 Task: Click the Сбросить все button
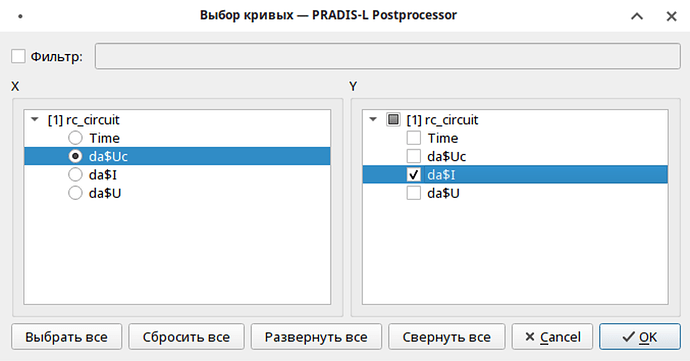coord(186,337)
